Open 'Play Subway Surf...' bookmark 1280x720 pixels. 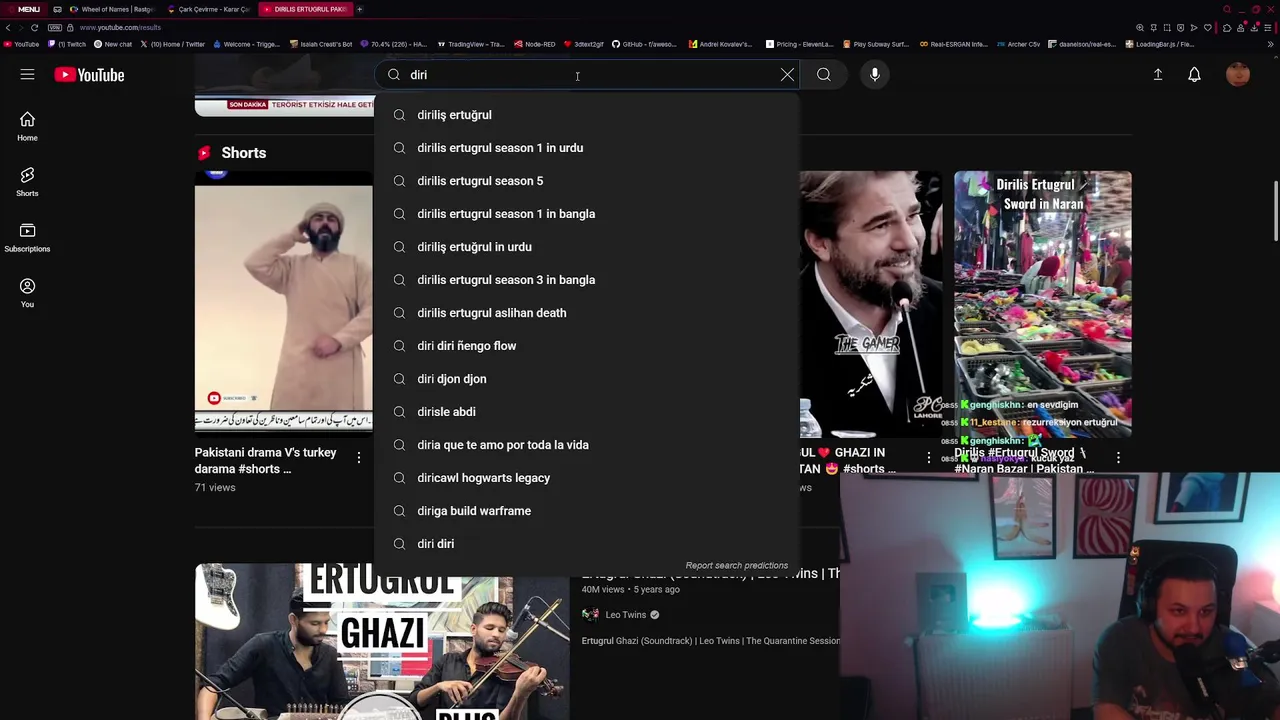tap(877, 44)
